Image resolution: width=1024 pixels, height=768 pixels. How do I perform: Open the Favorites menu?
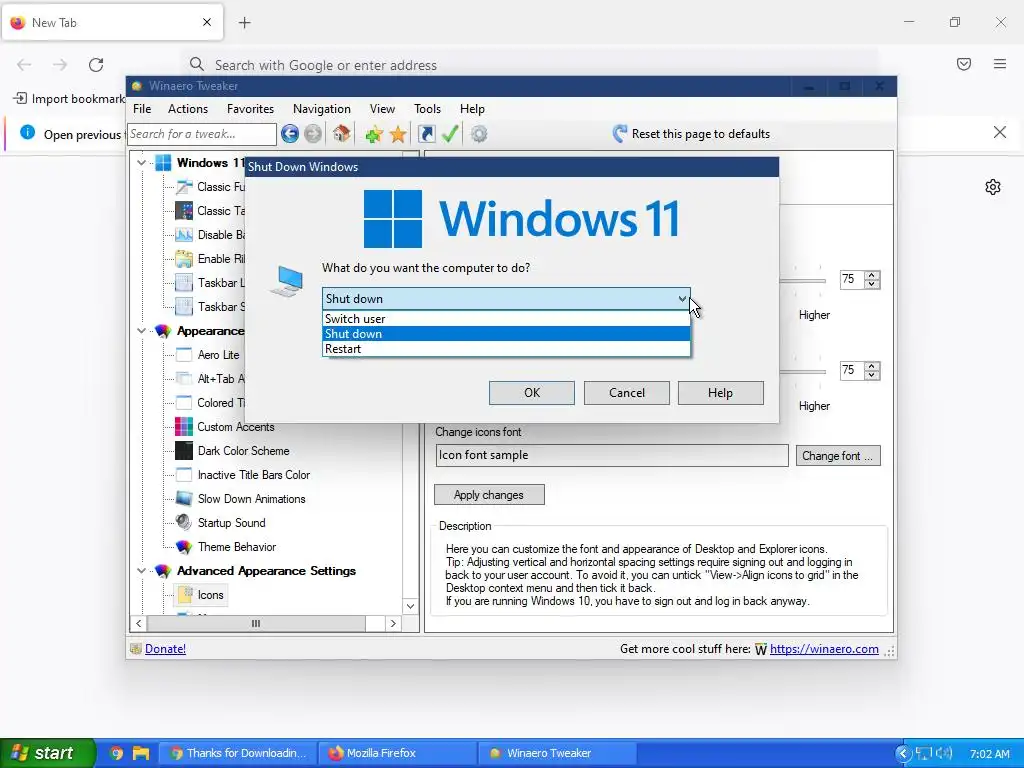coord(250,109)
